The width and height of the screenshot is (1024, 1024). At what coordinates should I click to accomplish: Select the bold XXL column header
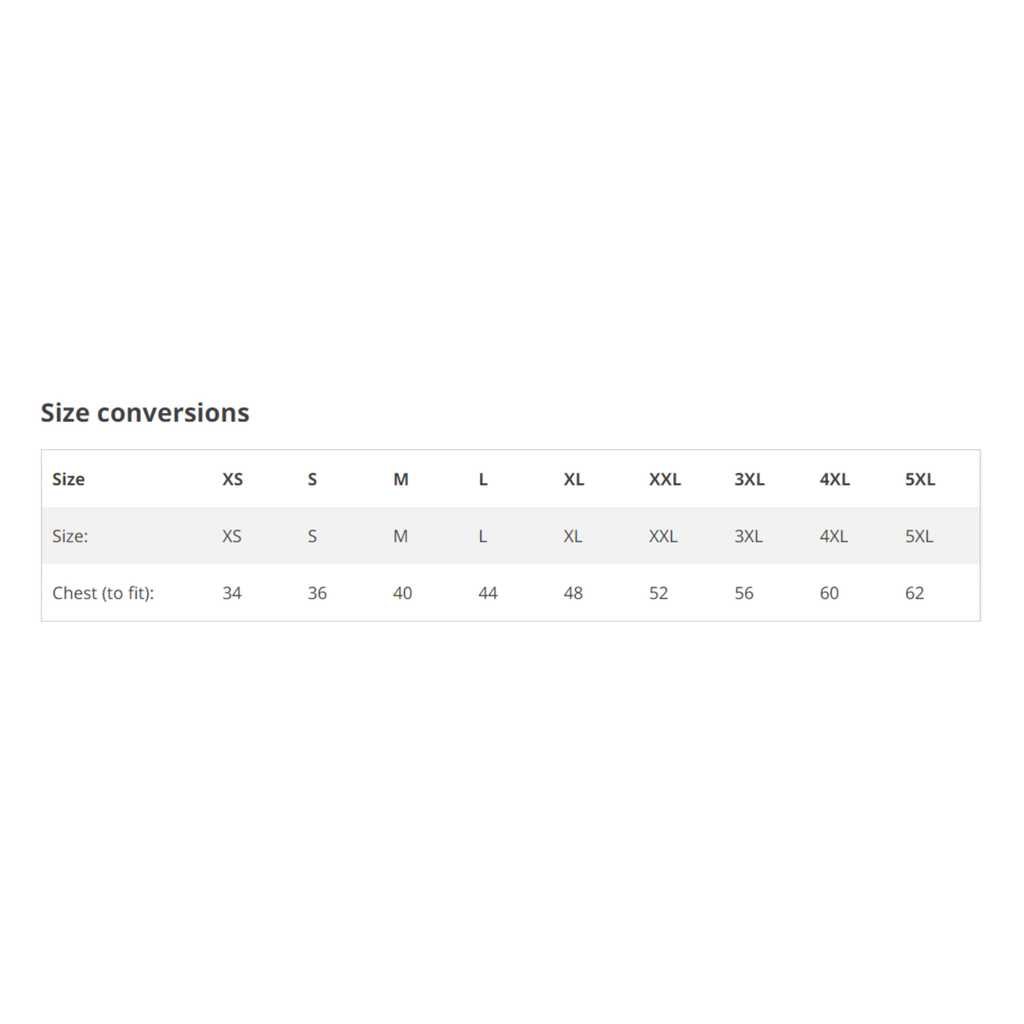tap(665, 479)
